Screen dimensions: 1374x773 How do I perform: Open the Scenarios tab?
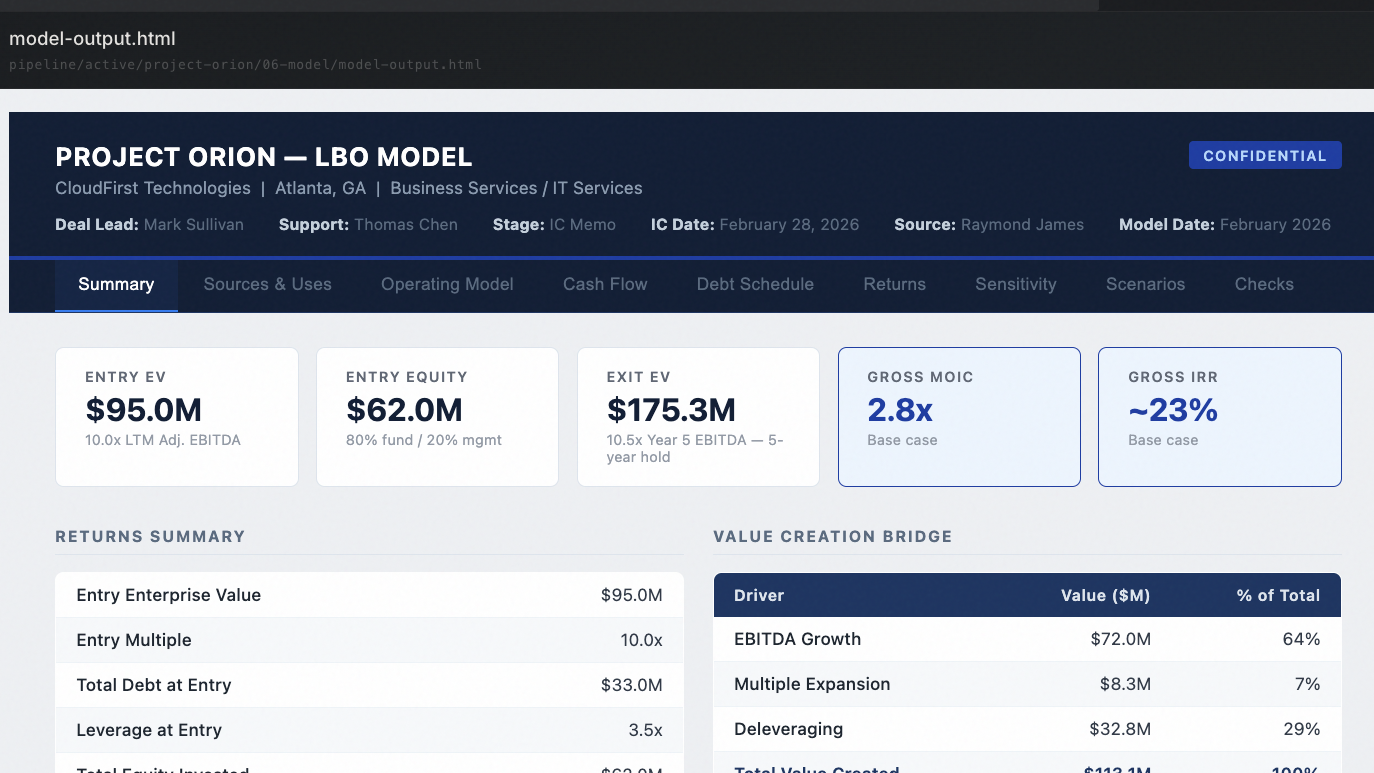click(1145, 284)
